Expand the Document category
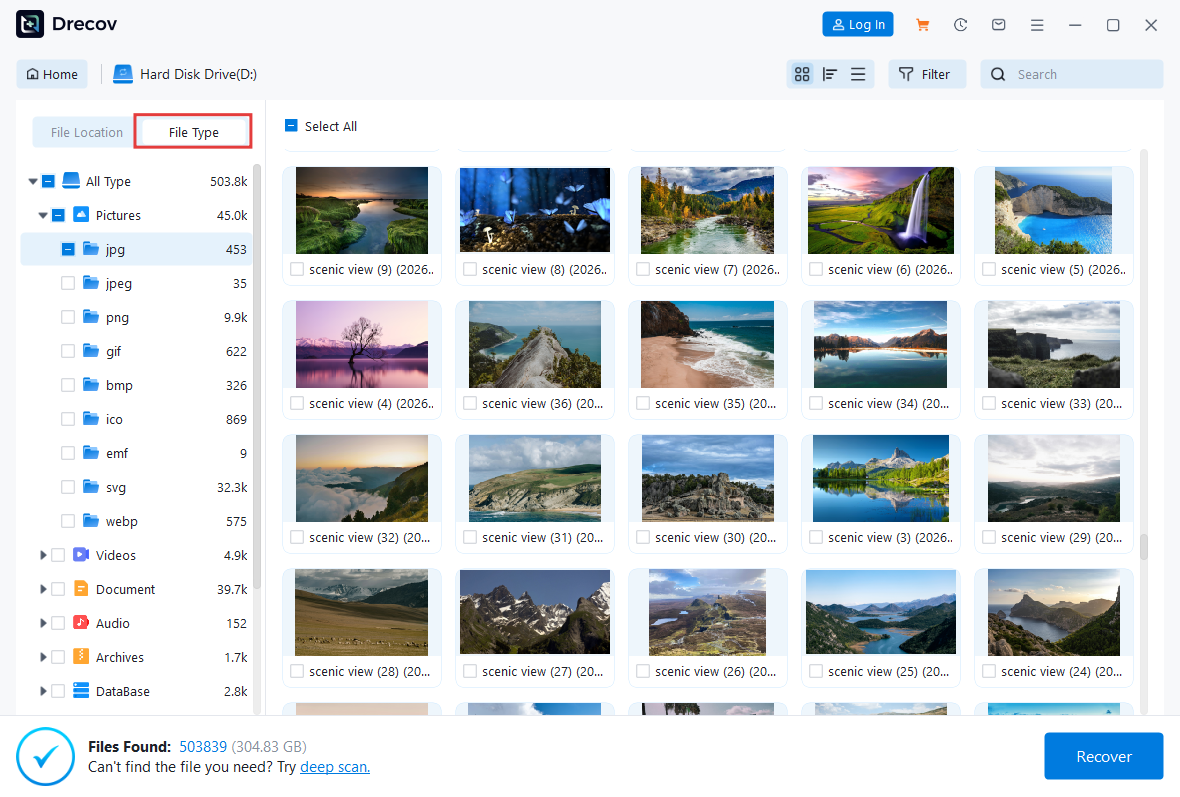Image resolution: width=1180 pixels, height=797 pixels. pos(43,589)
